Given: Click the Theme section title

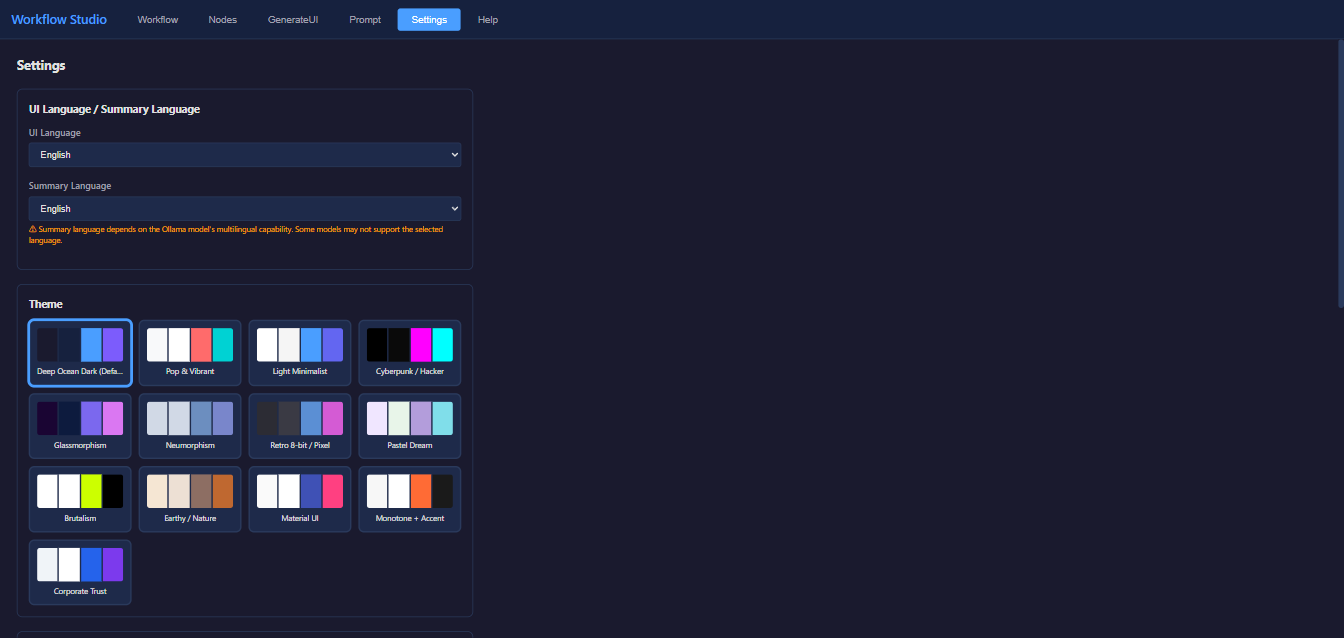Looking at the screenshot, I should click(46, 304).
